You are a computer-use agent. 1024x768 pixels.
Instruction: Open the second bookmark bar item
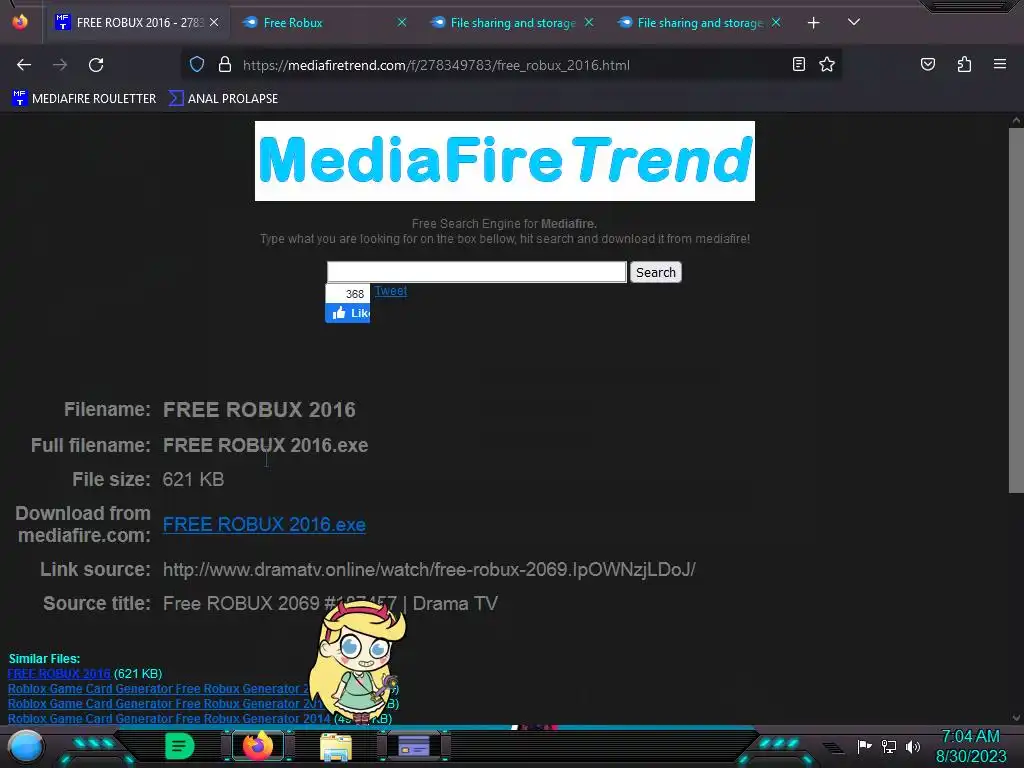(x=223, y=99)
